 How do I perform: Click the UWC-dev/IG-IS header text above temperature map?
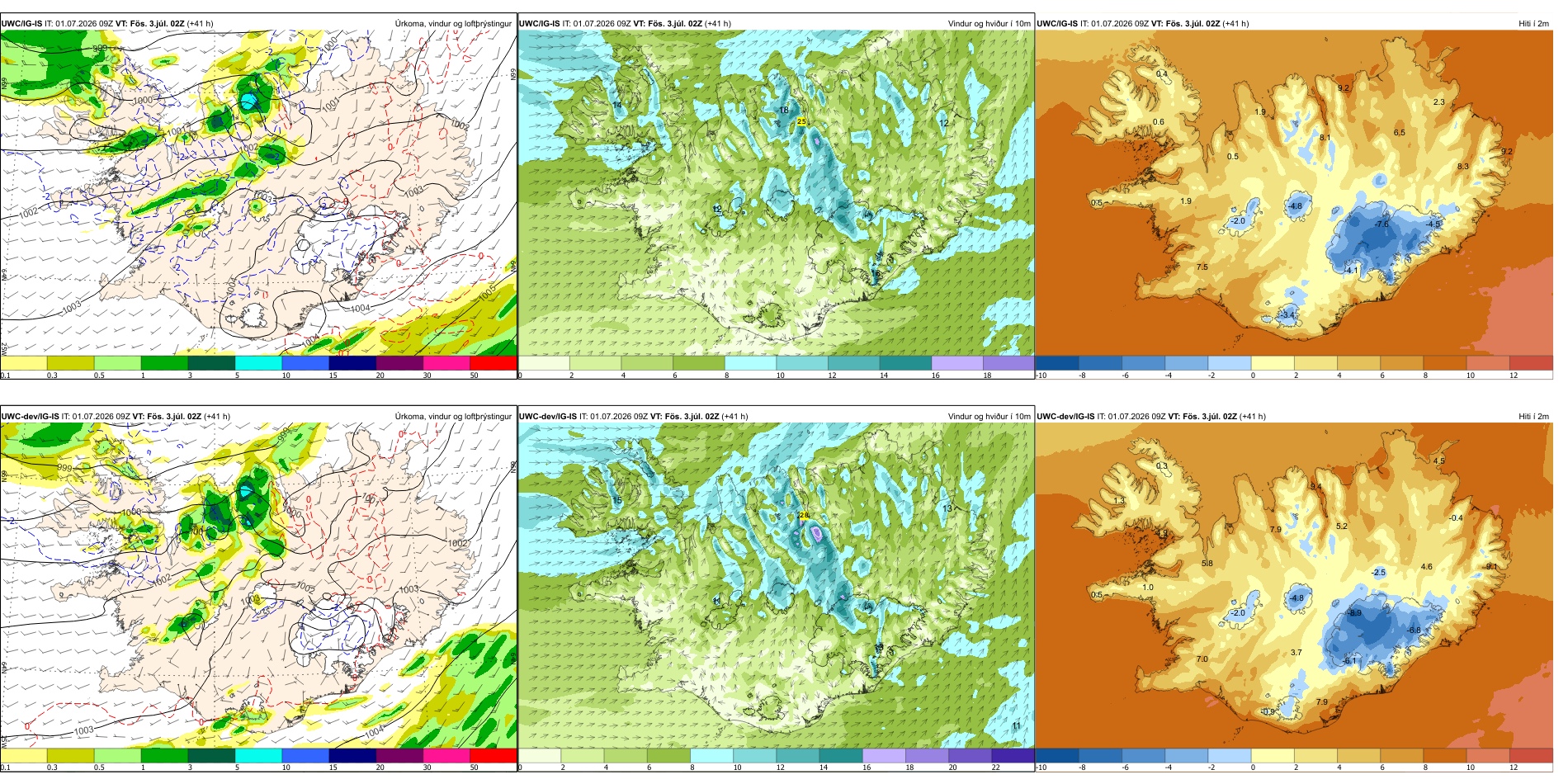[x=1151, y=417]
